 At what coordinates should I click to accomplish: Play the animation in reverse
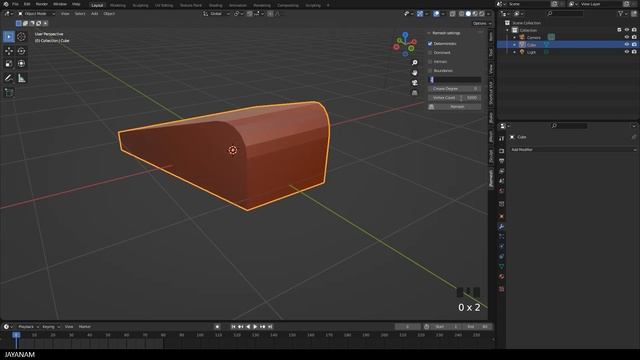[248, 327]
